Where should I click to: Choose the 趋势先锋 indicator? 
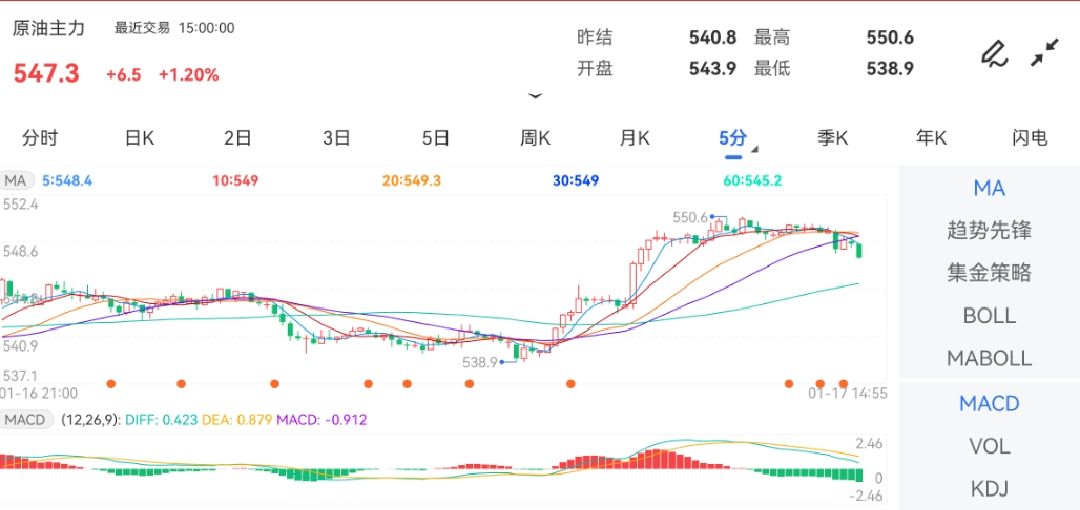(989, 231)
